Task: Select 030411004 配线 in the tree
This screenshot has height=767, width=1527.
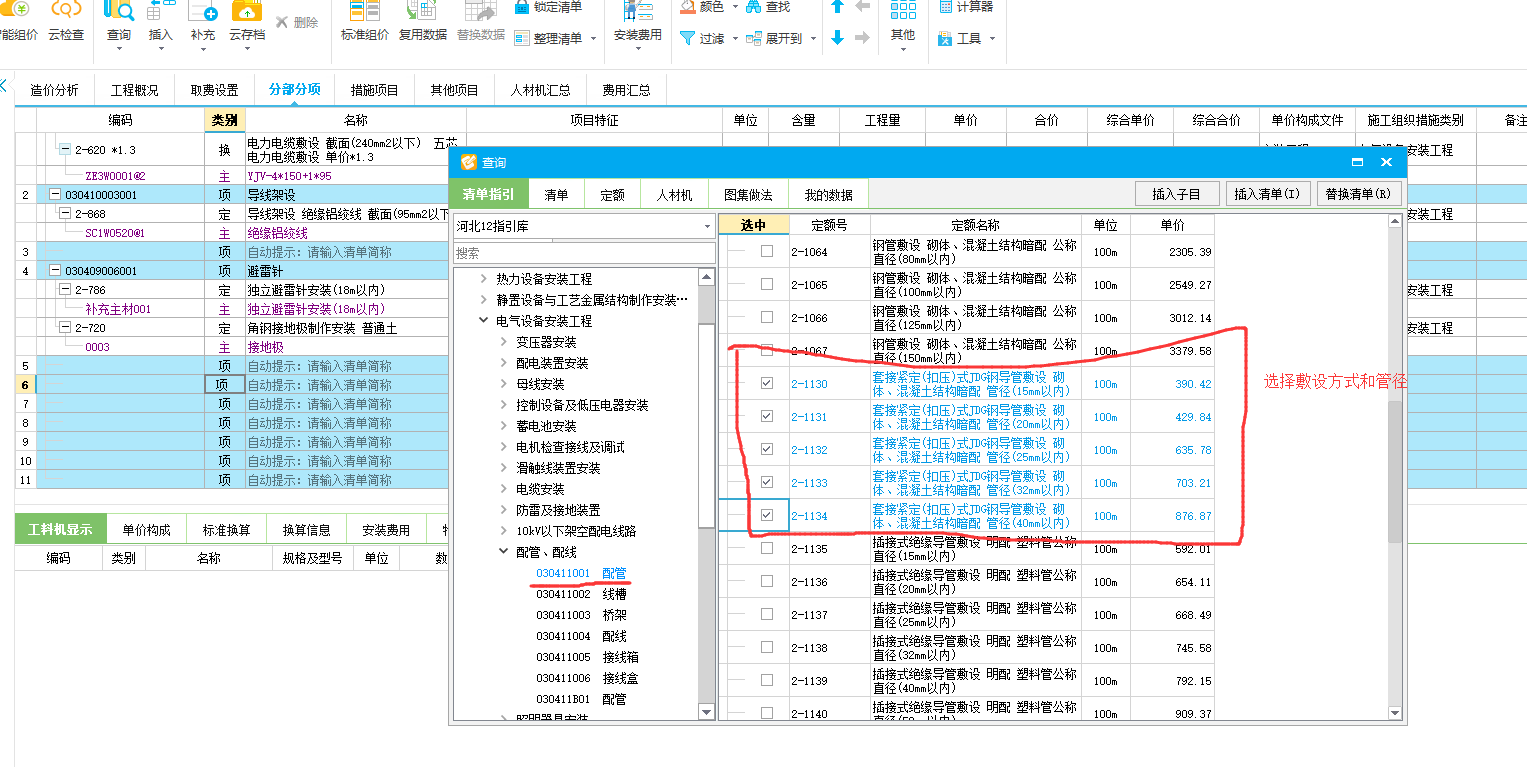Action: (582, 636)
